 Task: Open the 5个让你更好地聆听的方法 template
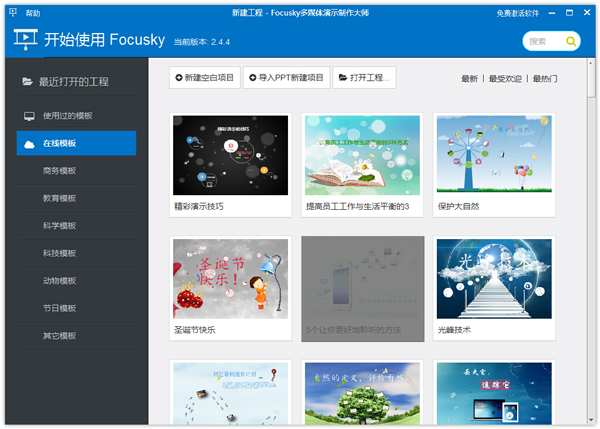[362, 289]
